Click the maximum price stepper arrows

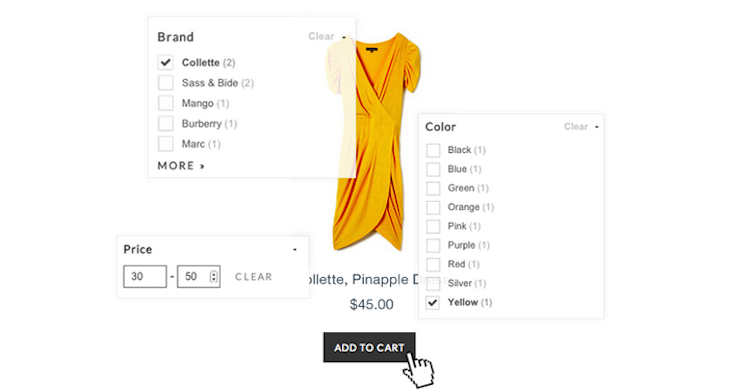pos(213,276)
